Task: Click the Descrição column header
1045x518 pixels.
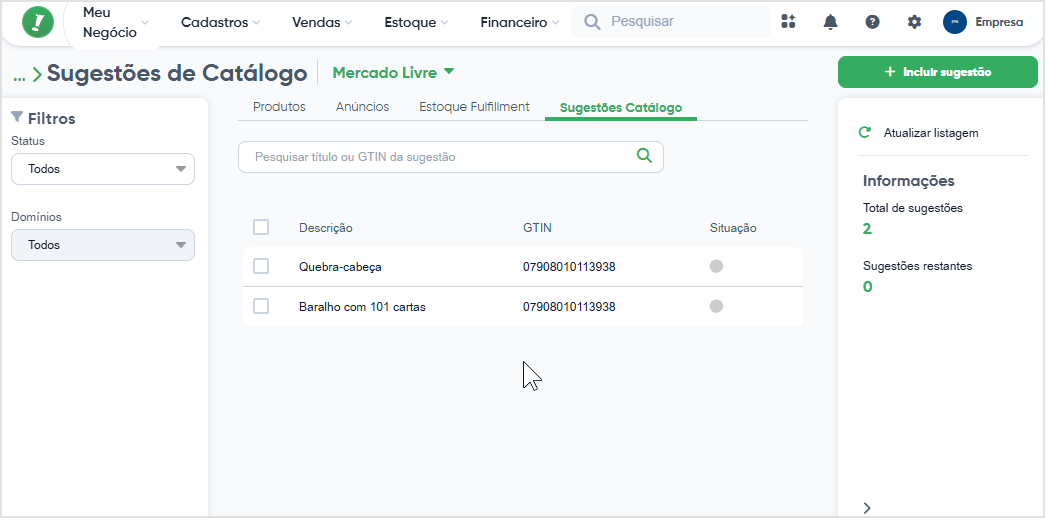Action: point(326,228)
